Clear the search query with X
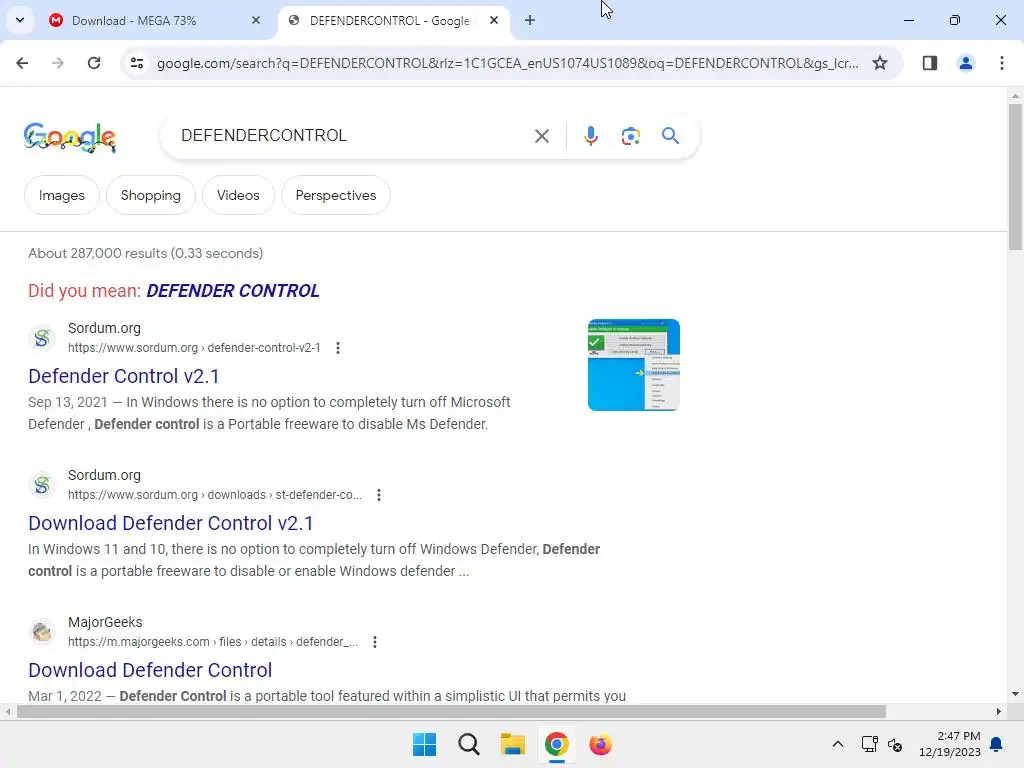Viewport: 1024px width, 768px height. (x=542, y=136)
